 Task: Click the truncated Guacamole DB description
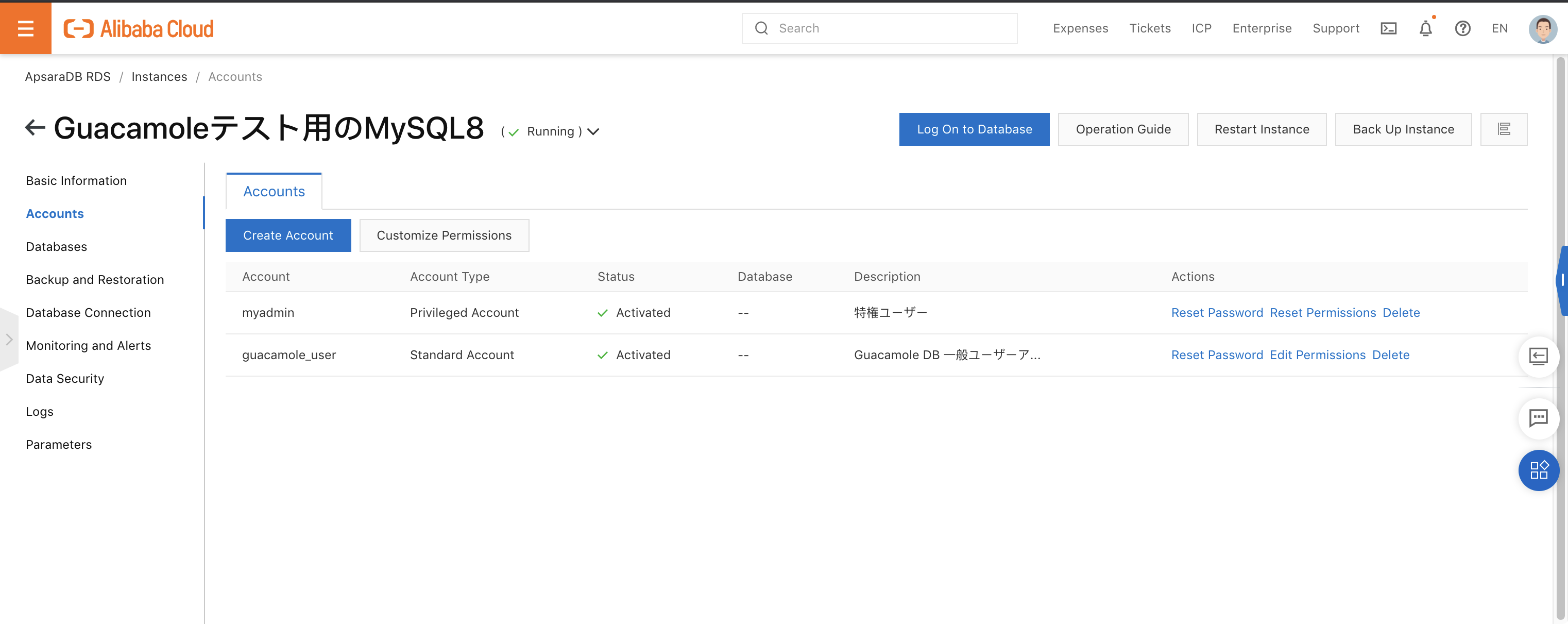pos(947,355)
